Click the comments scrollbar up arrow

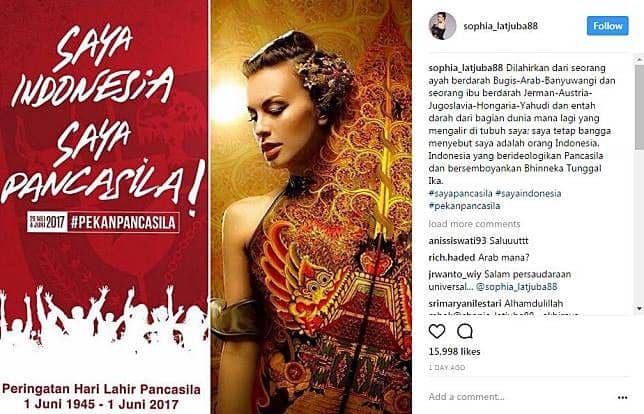(x=639, y=60)
